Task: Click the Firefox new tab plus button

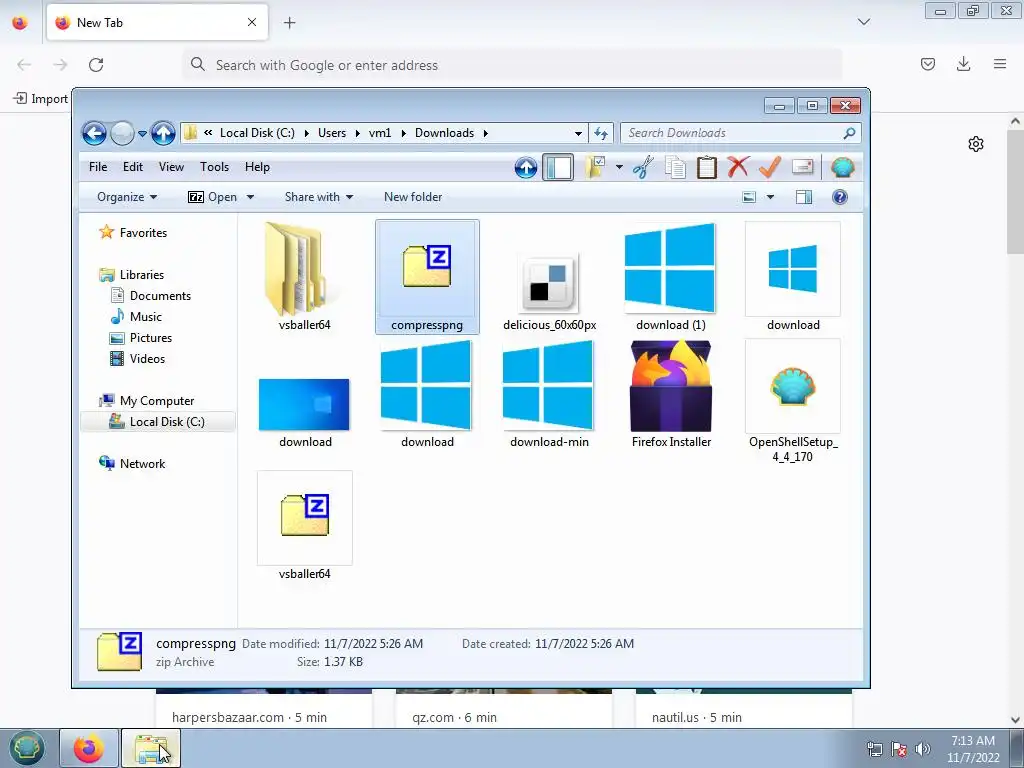Action: 289,23
